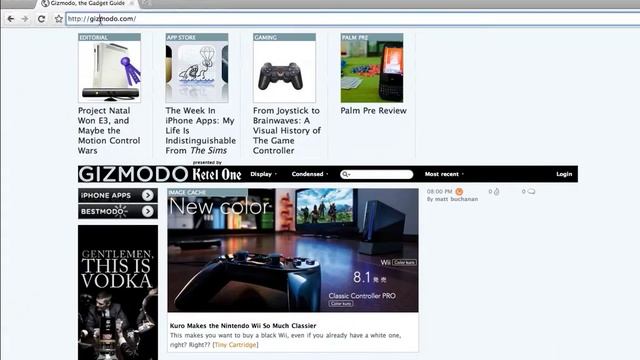Click the EDITORIAL category label
Image resolution: width=640 pixels, height=360 pixels.
[94, 37]
